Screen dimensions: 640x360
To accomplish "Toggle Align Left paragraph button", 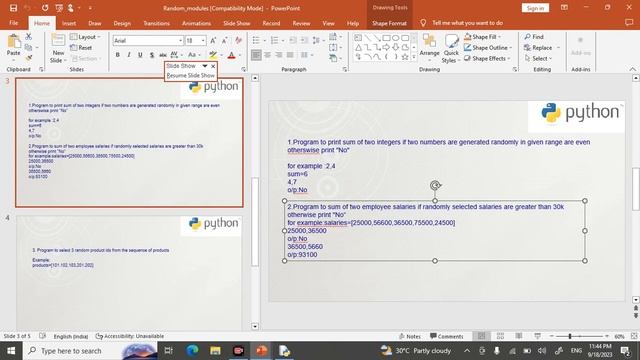I will (256, 55).
